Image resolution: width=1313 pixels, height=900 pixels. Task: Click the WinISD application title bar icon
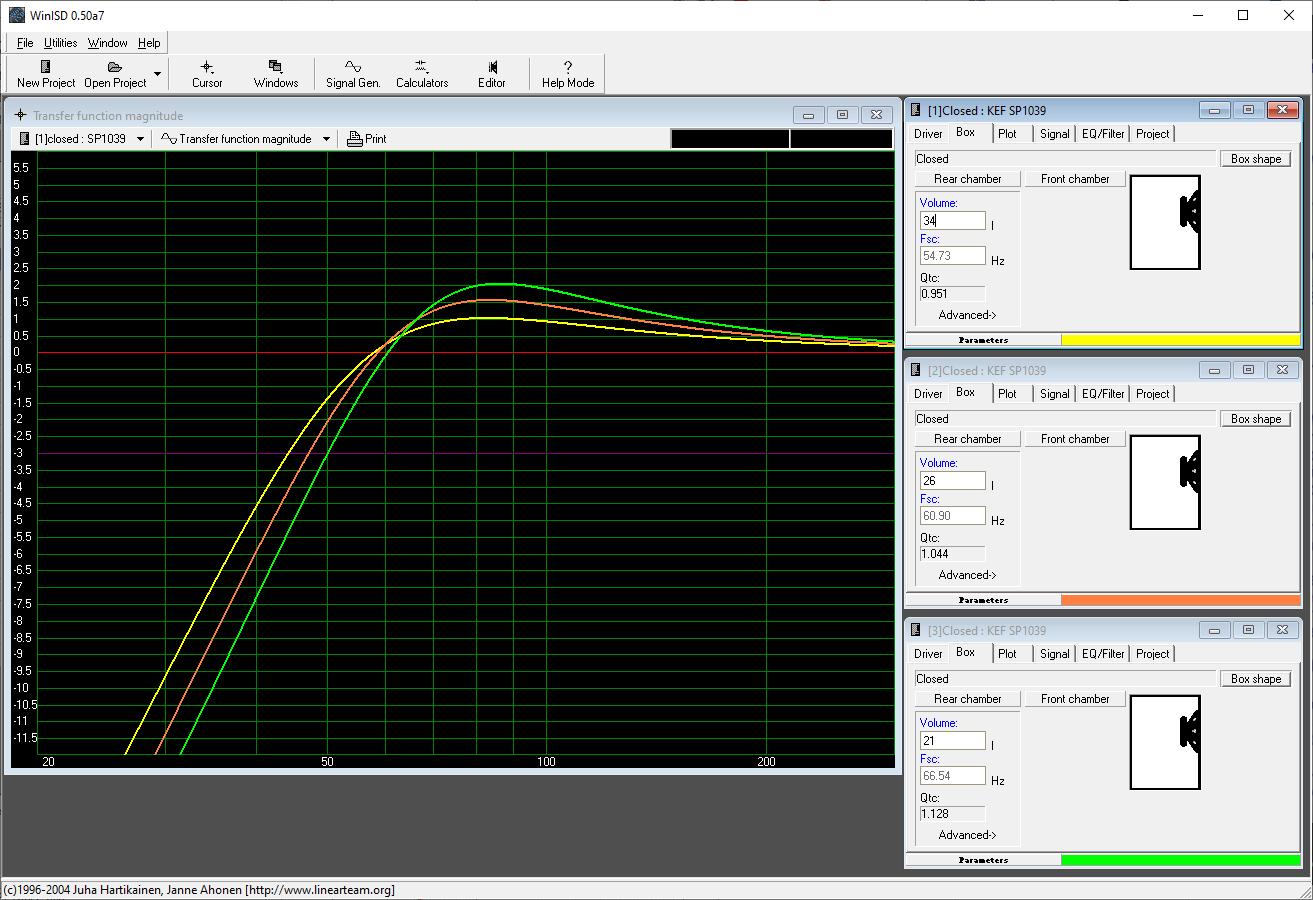pyautogui.click(x=17, y=15)
